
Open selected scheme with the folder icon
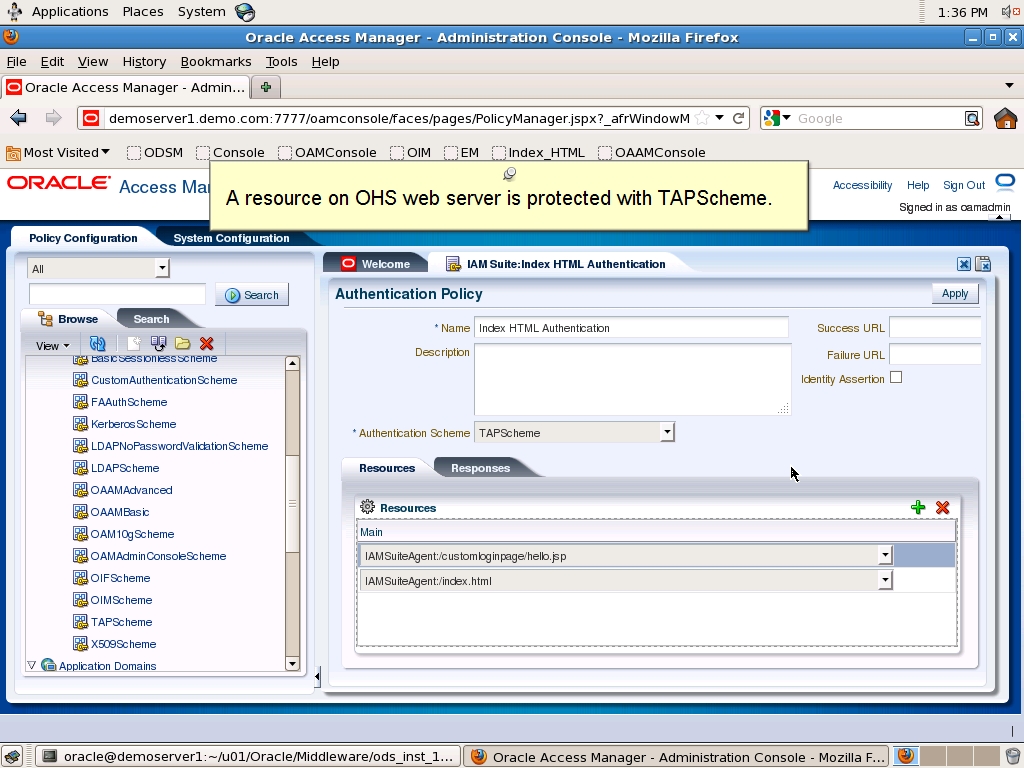coord(183,344)
